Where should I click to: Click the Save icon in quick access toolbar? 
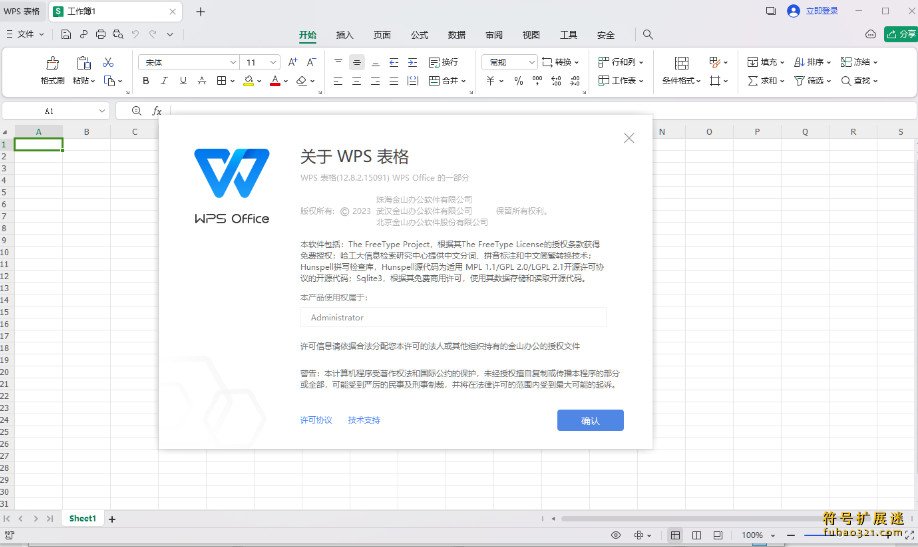point(66,35)
